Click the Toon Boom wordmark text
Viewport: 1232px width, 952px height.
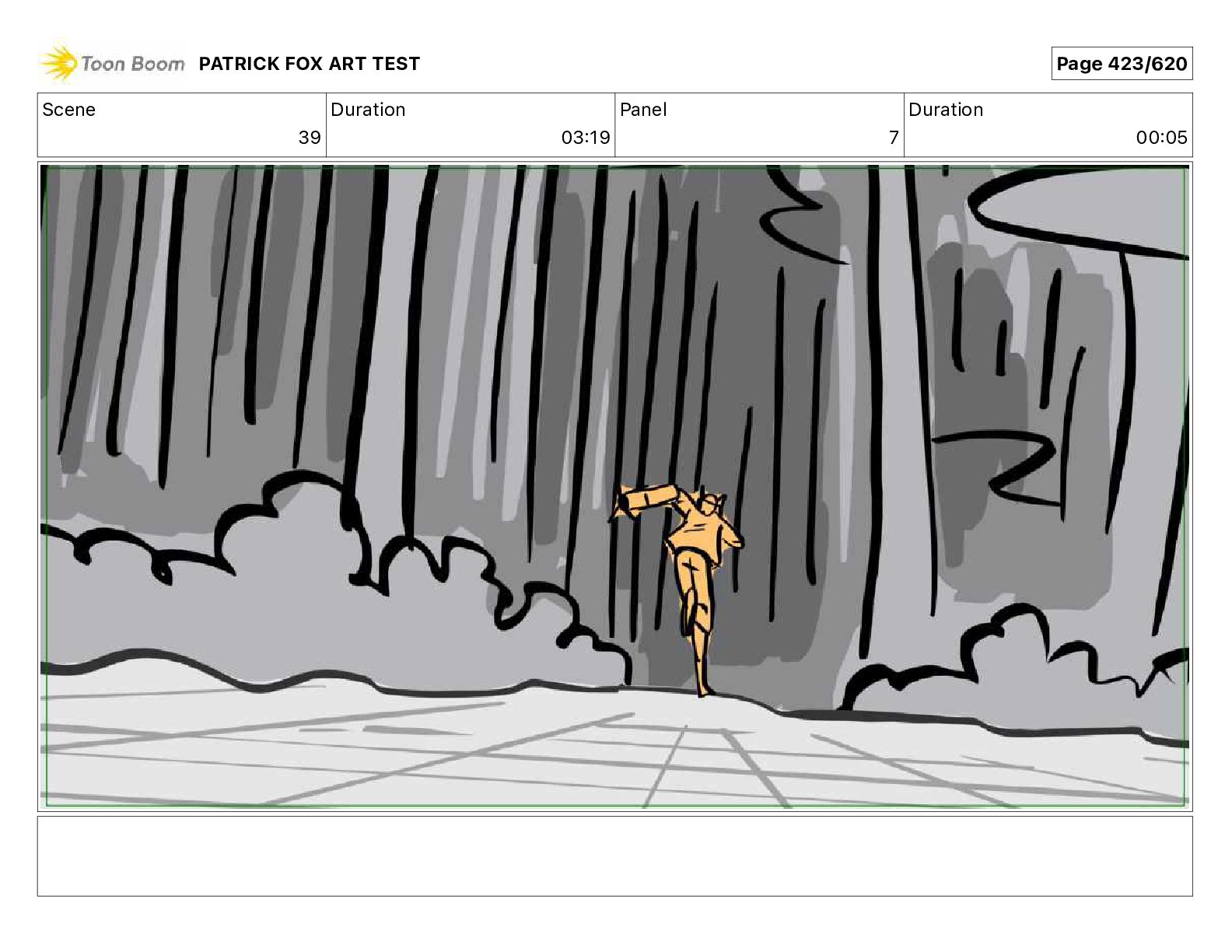[133, 64]
